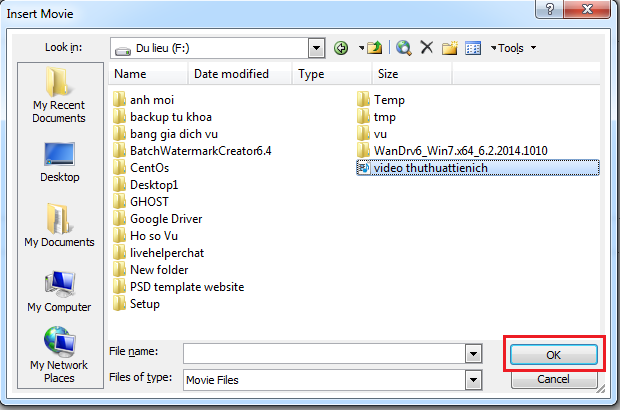Click the OK button

(553, 354)
